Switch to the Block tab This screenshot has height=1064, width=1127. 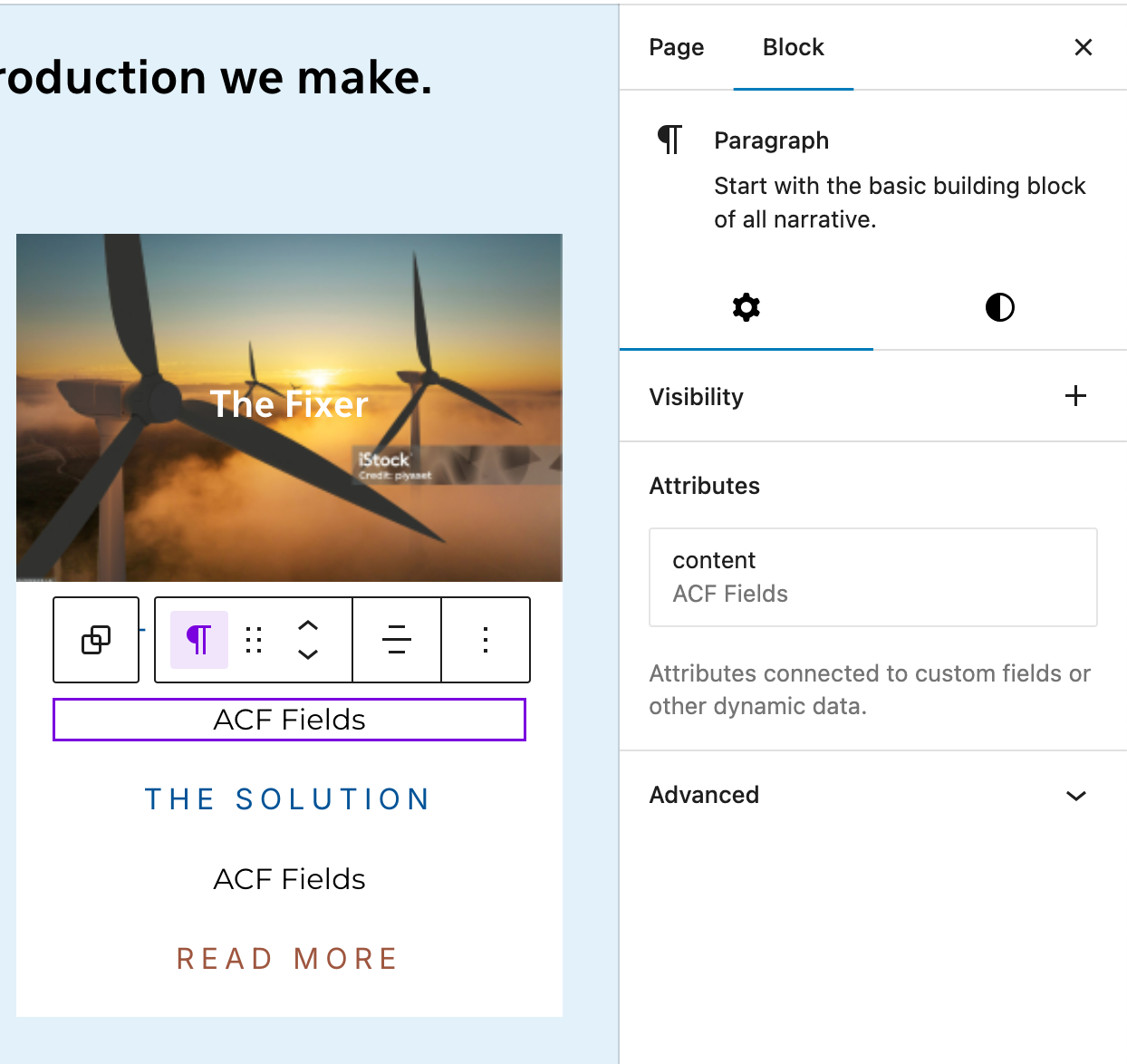(794, 47)
